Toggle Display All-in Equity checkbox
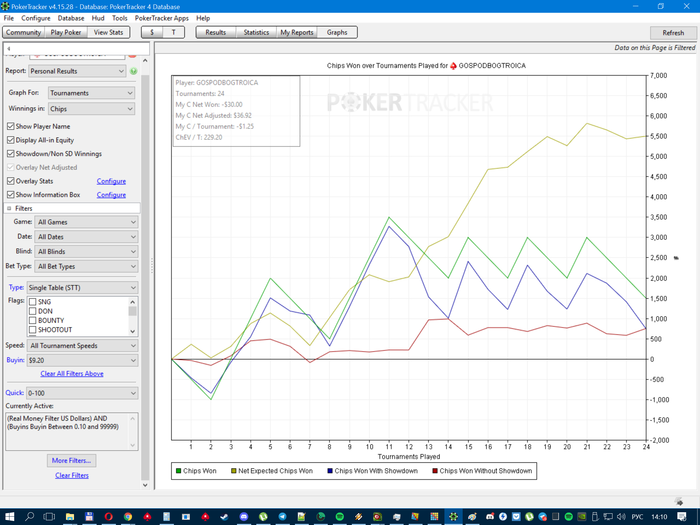 tap(11, 140)
